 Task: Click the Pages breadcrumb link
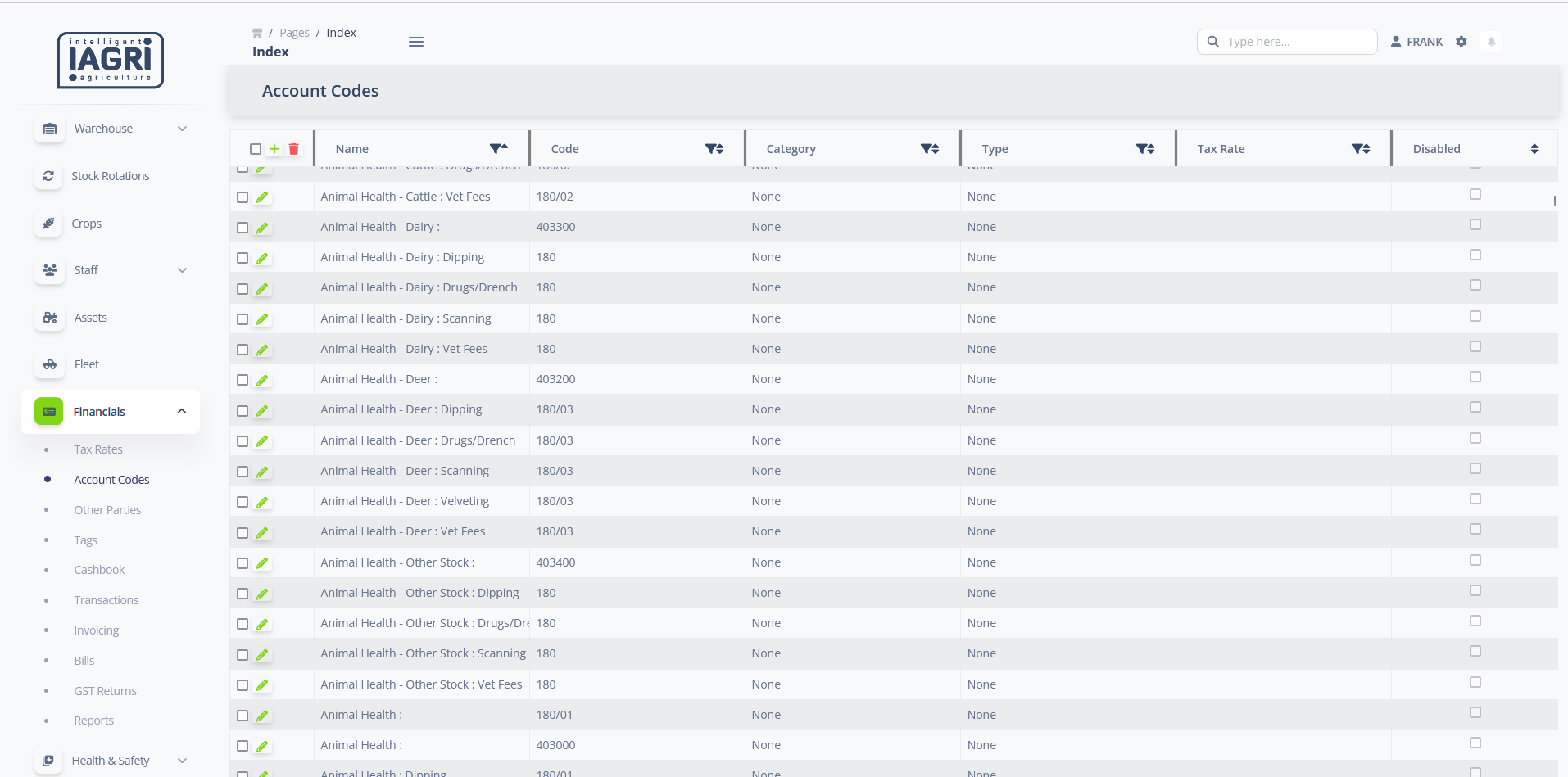click(294, 33)
